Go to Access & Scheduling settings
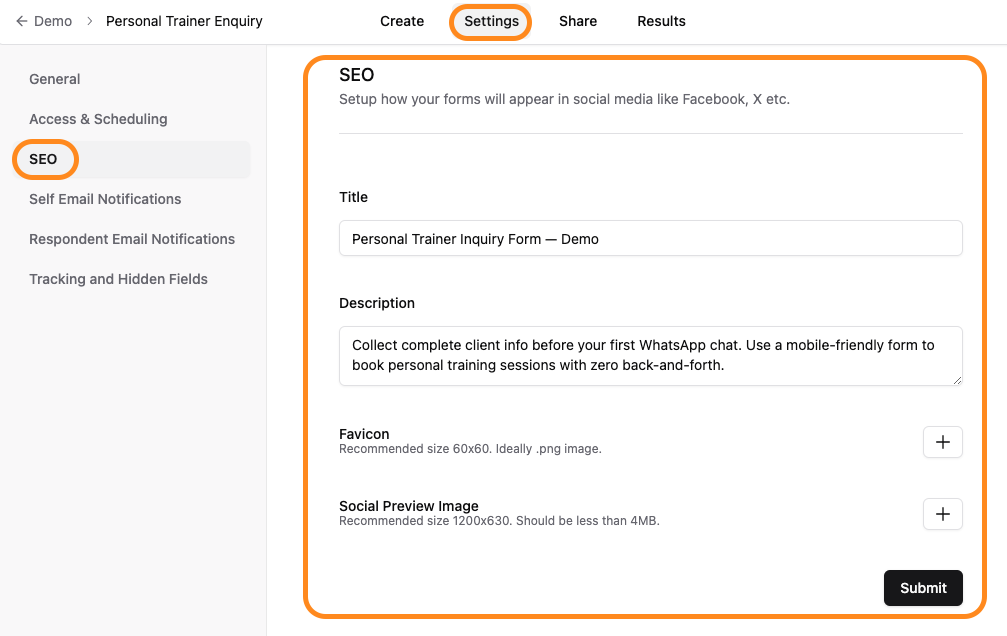The height and width of the screenshot is (636, 1007). pos(98,119)
